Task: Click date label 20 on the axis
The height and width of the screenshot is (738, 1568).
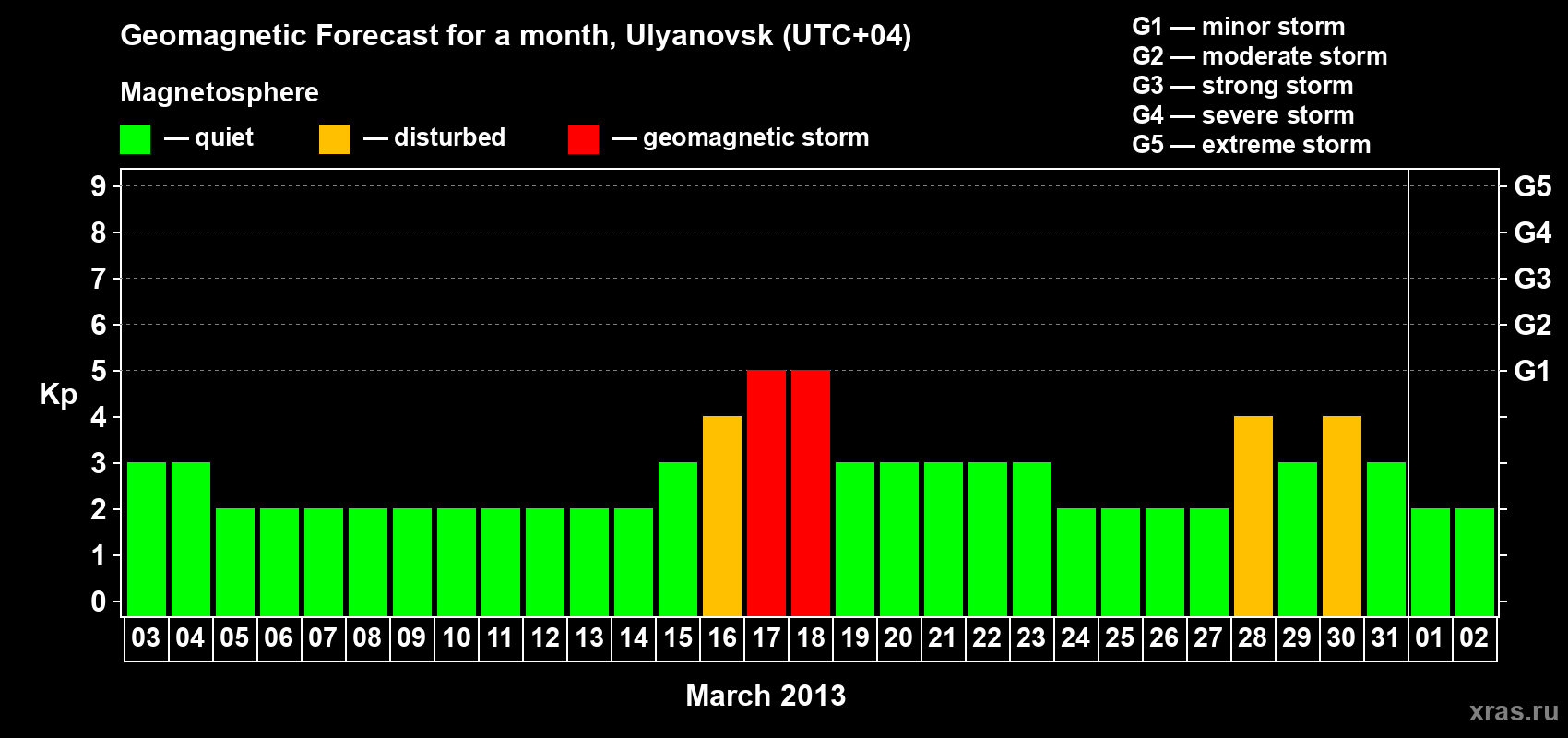Action: point(898,637)
